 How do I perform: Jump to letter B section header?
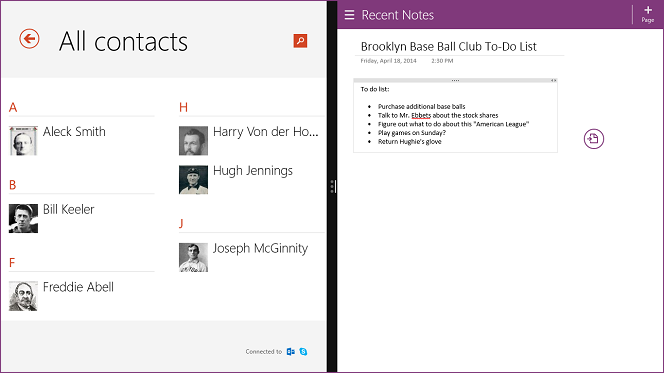click(13, 185)
